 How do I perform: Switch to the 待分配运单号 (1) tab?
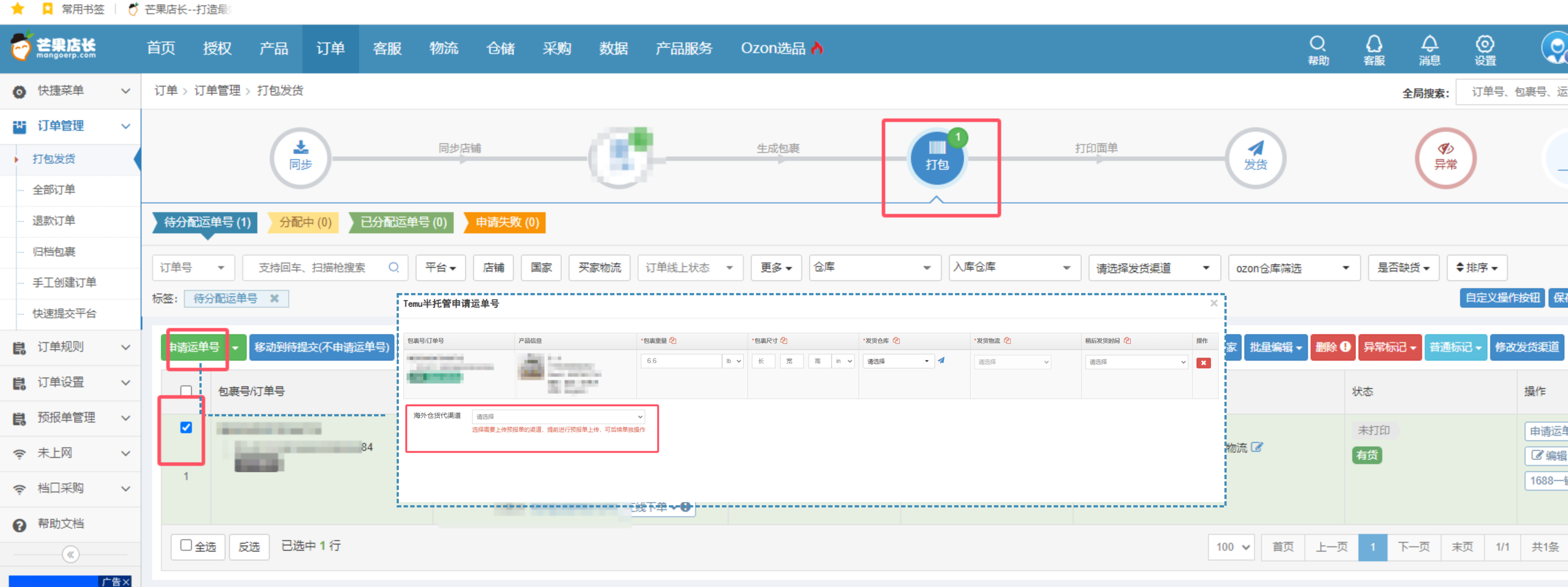(206, 222)
